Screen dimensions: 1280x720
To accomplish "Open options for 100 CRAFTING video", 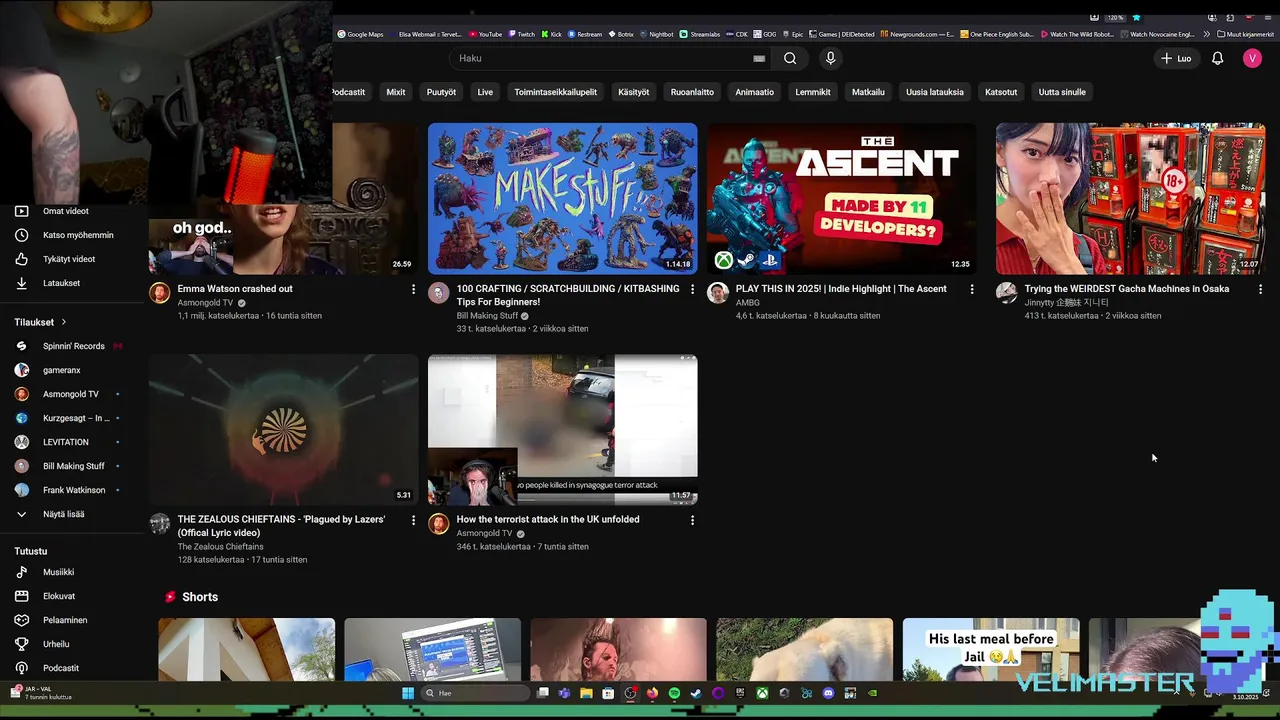I will pyautogui.click(x=692, y=289).
